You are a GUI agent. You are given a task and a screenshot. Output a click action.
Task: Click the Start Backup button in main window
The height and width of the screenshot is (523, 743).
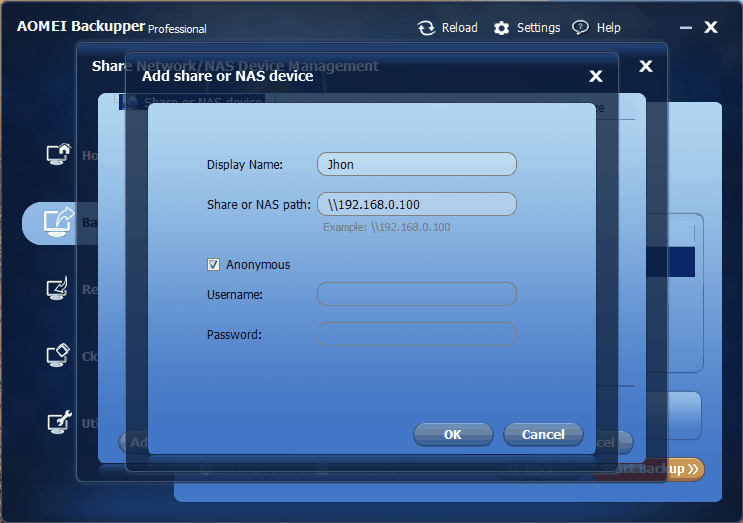(649, 469)
